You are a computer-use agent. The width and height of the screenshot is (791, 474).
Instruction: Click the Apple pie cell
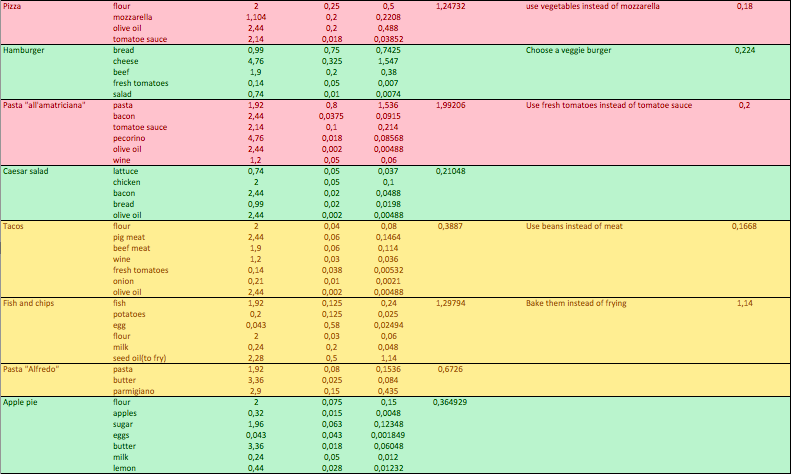(x=24, y=402)
